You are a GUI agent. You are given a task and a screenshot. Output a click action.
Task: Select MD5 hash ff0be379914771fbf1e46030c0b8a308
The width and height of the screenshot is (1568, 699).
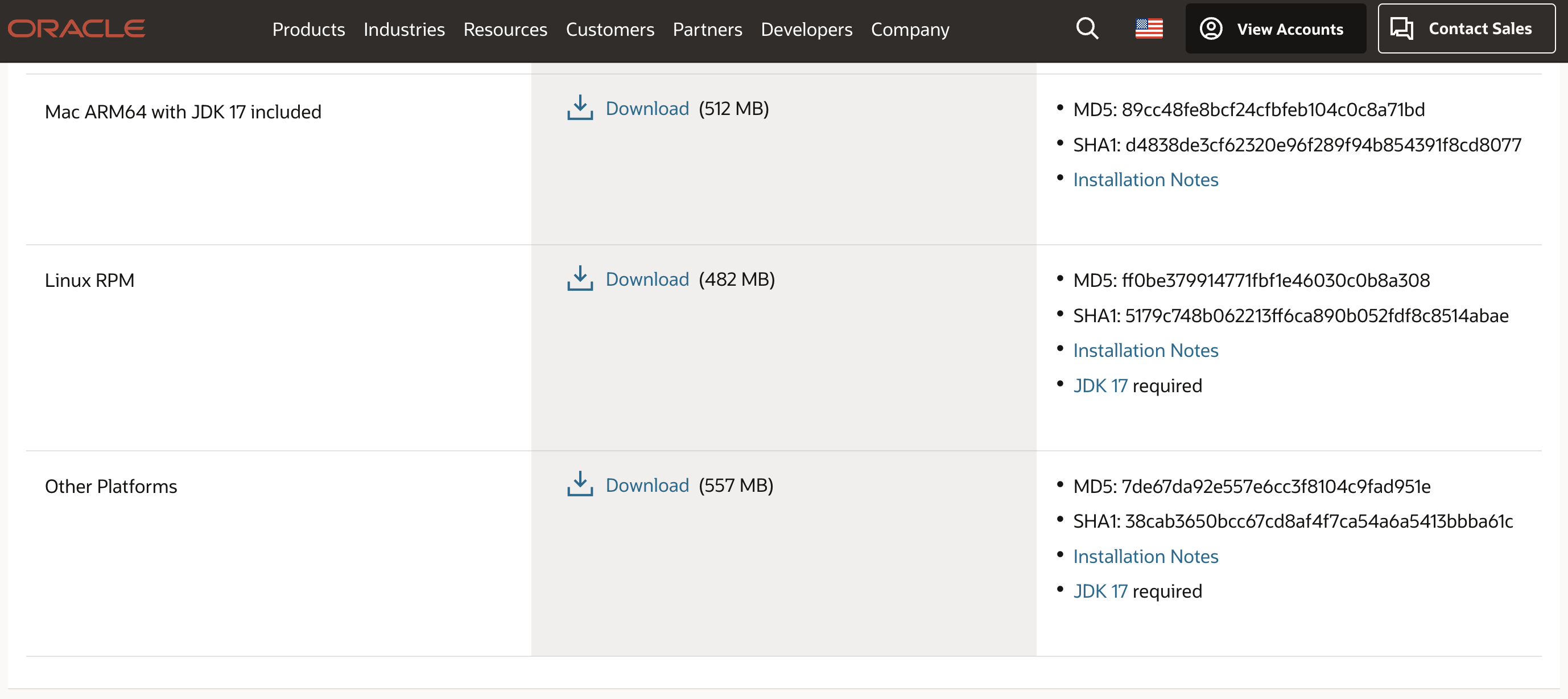1276,280
